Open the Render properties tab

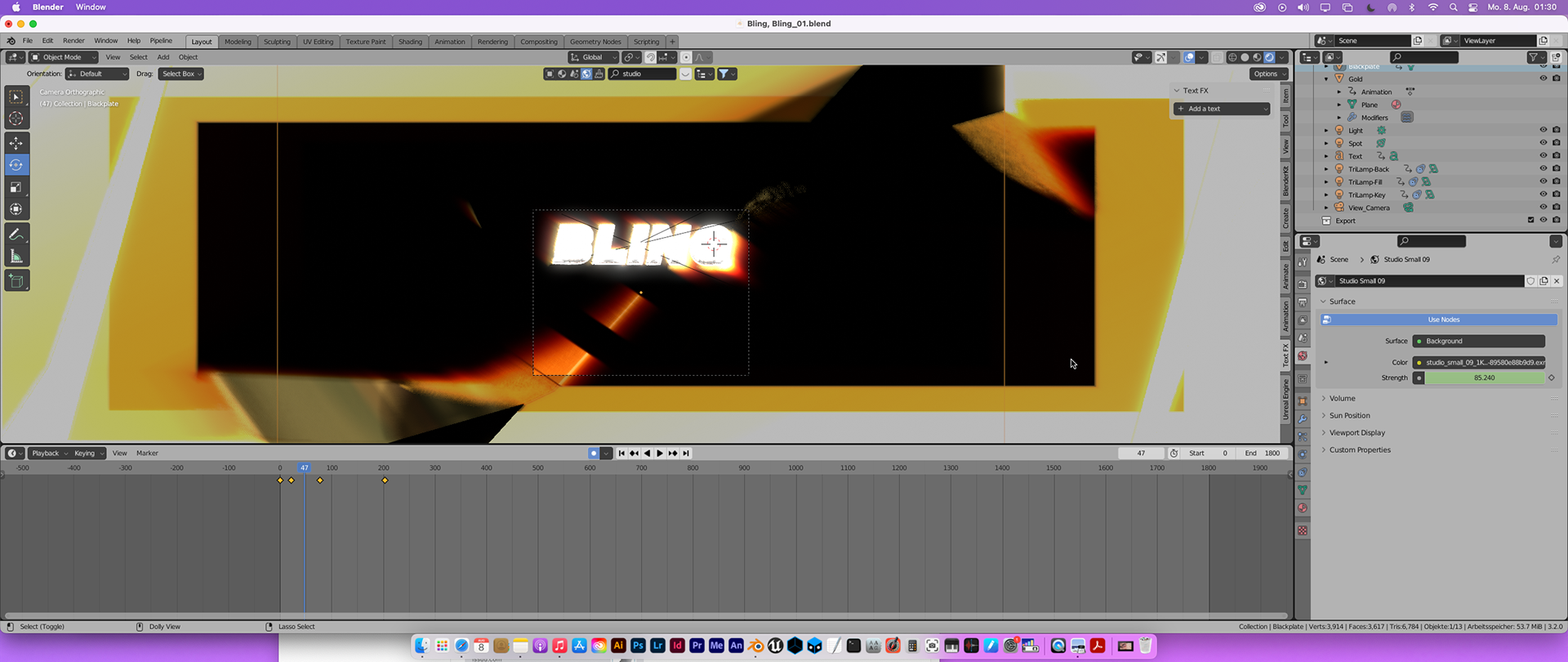[x=1303, y=284]
